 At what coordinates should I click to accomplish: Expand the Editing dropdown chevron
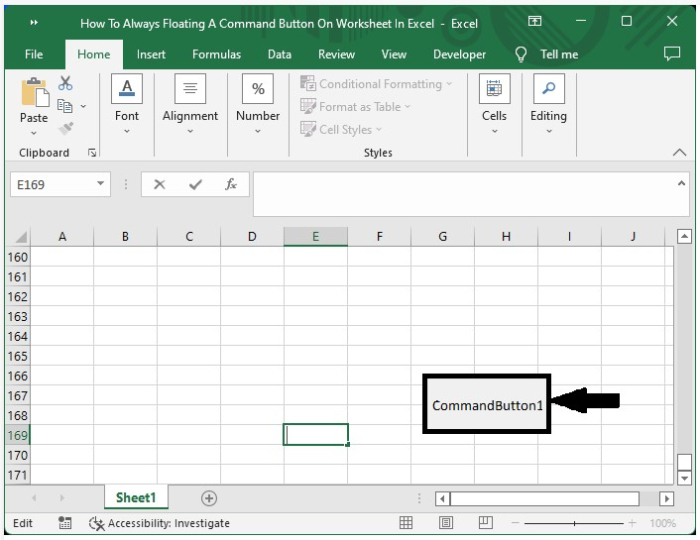tap(549, 131)
